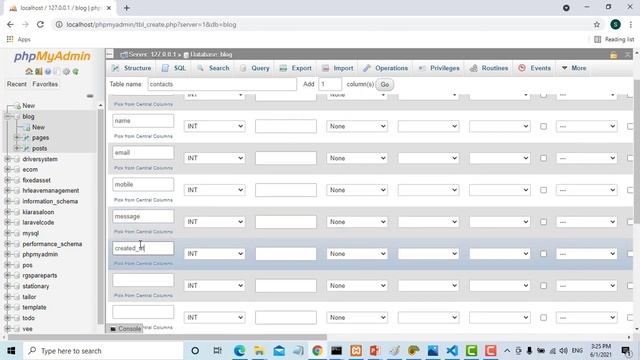Open the More dropdown tab
The width and height of the screenshot is (640, 360).
574,68
